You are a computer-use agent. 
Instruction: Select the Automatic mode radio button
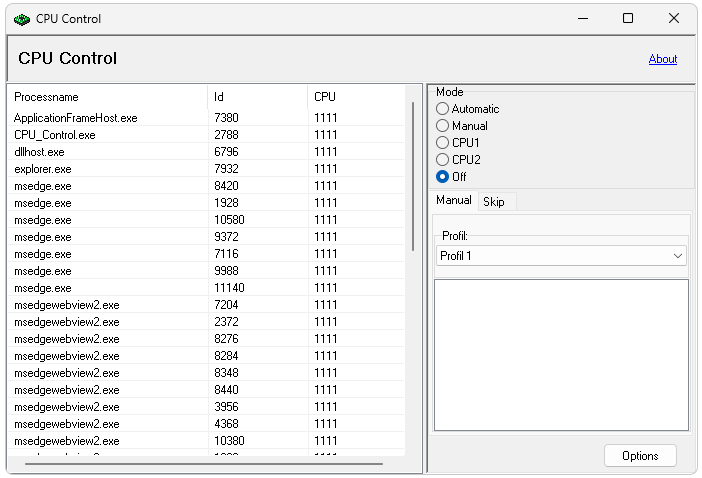coord(443,109)
